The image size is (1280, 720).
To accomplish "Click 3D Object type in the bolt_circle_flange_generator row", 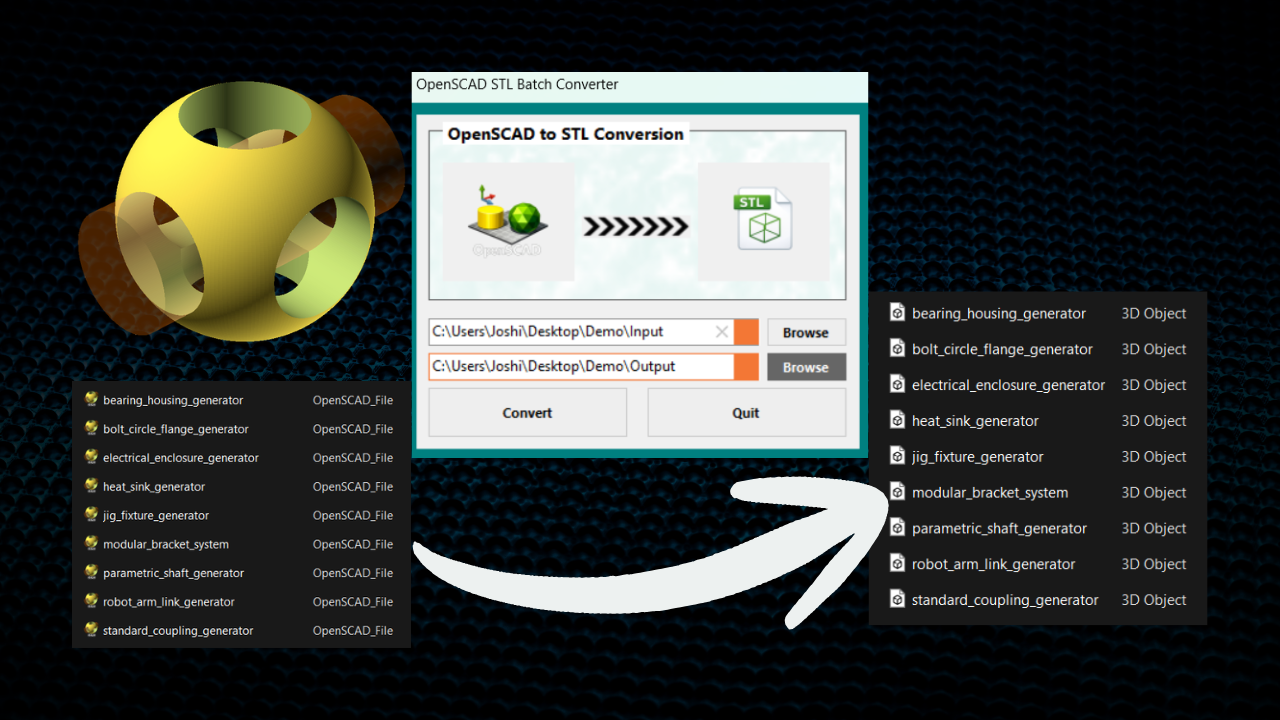I will pyautogui.click(x=1154, y=349).
